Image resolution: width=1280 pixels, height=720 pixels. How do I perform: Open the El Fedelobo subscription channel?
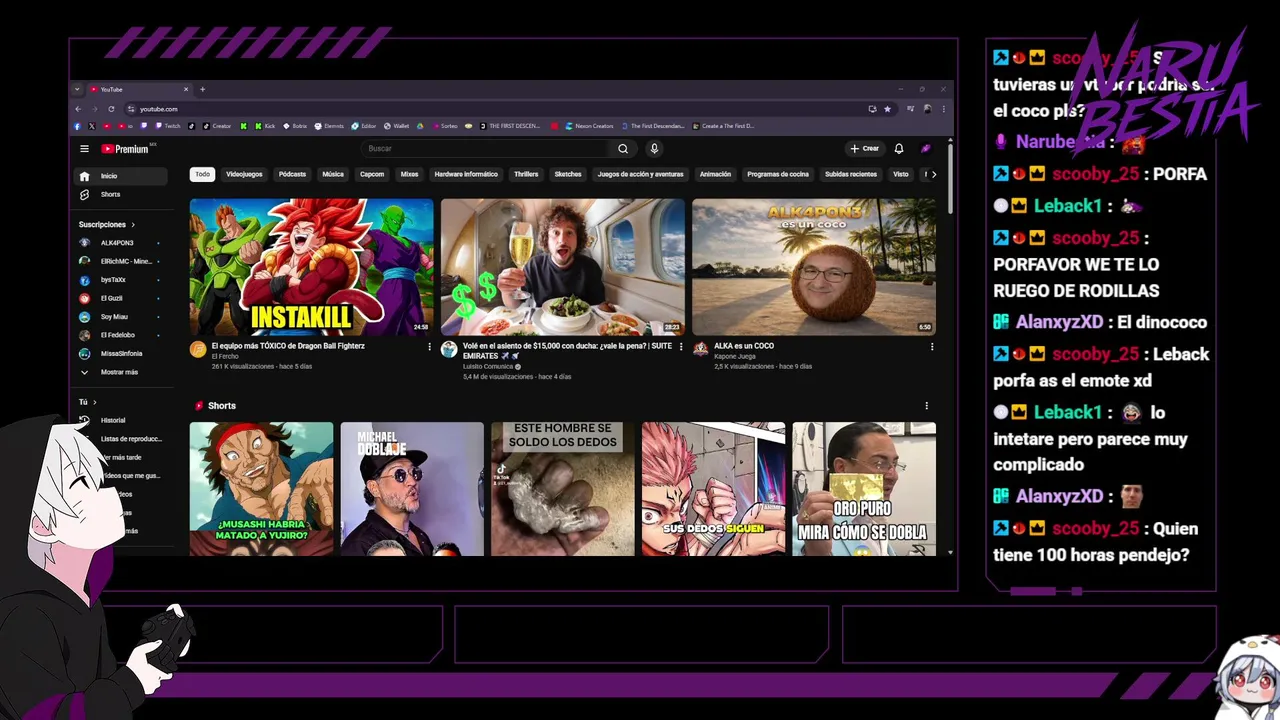pyautogui.click(x=120, y=335)
